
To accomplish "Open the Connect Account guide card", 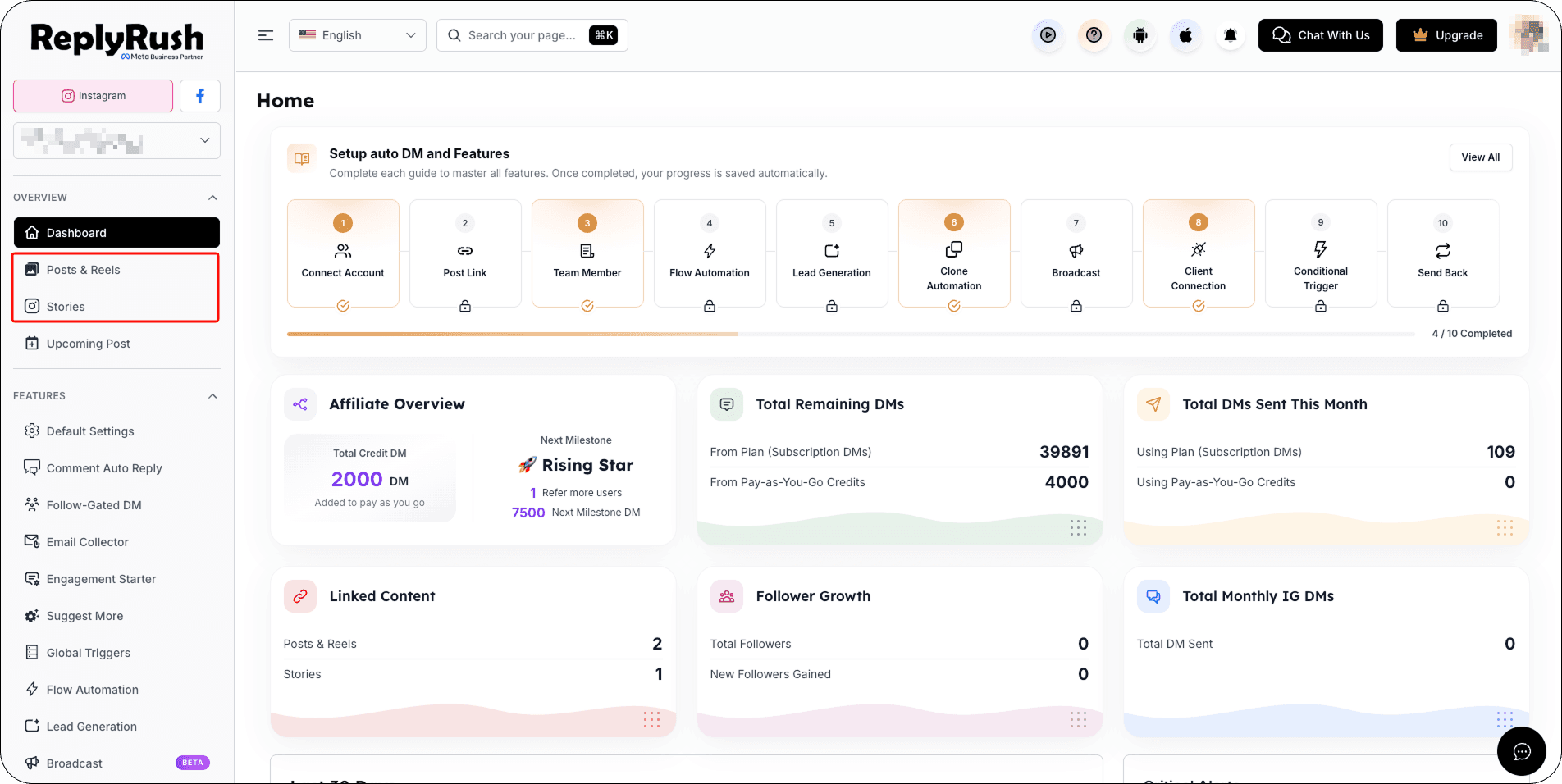I will pyautogui.click(x=343, y=253).
